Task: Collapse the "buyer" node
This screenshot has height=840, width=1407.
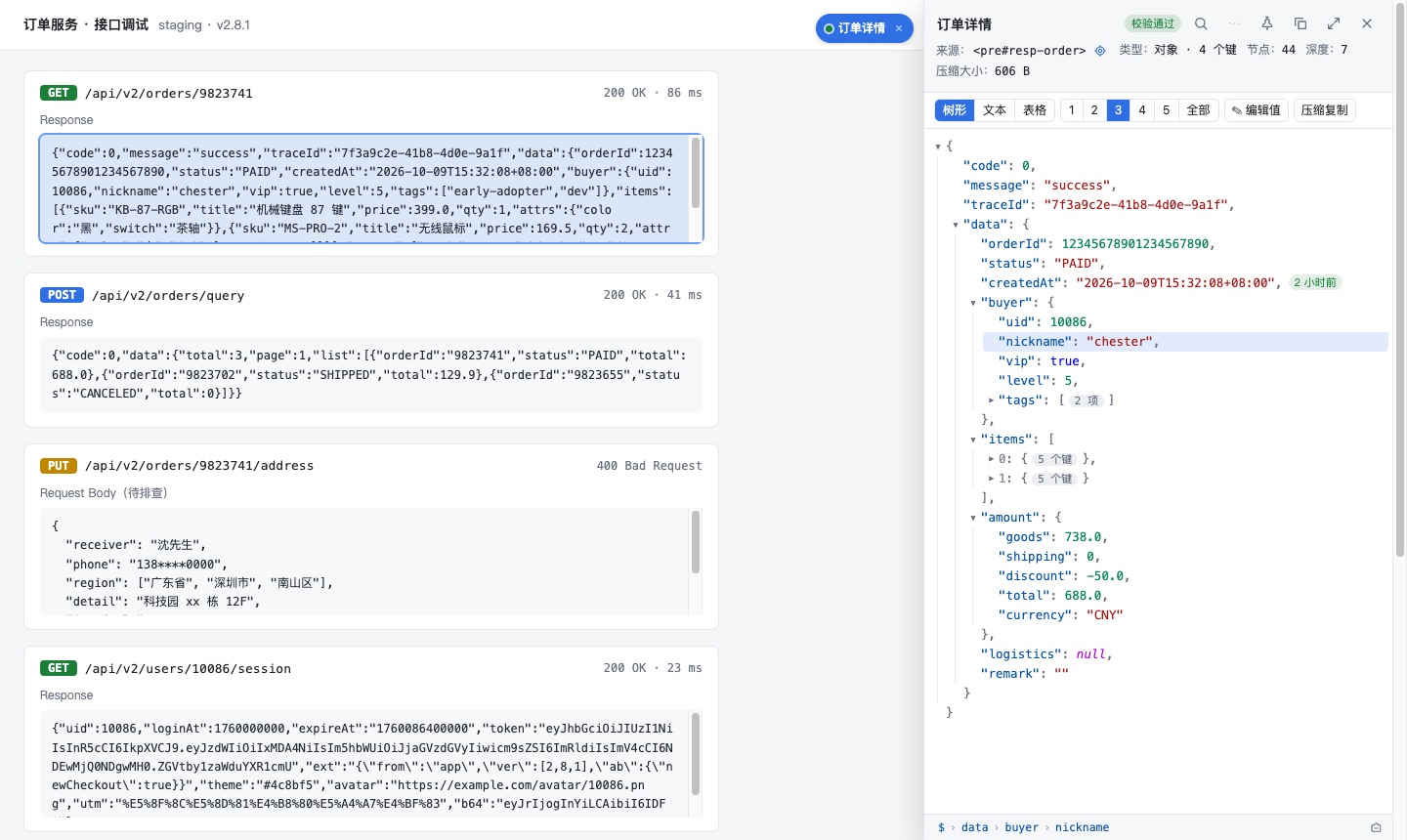Action: [973, 303]
